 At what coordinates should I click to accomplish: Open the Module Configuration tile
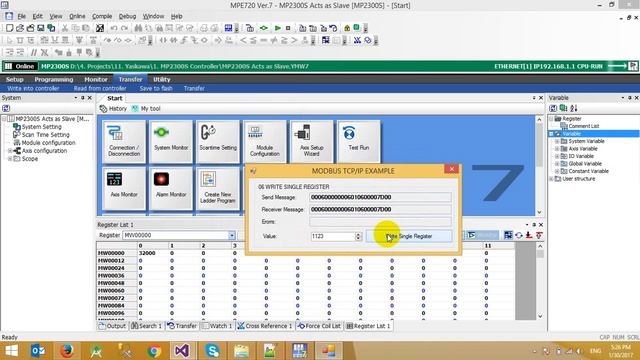[x=264, y=142]
